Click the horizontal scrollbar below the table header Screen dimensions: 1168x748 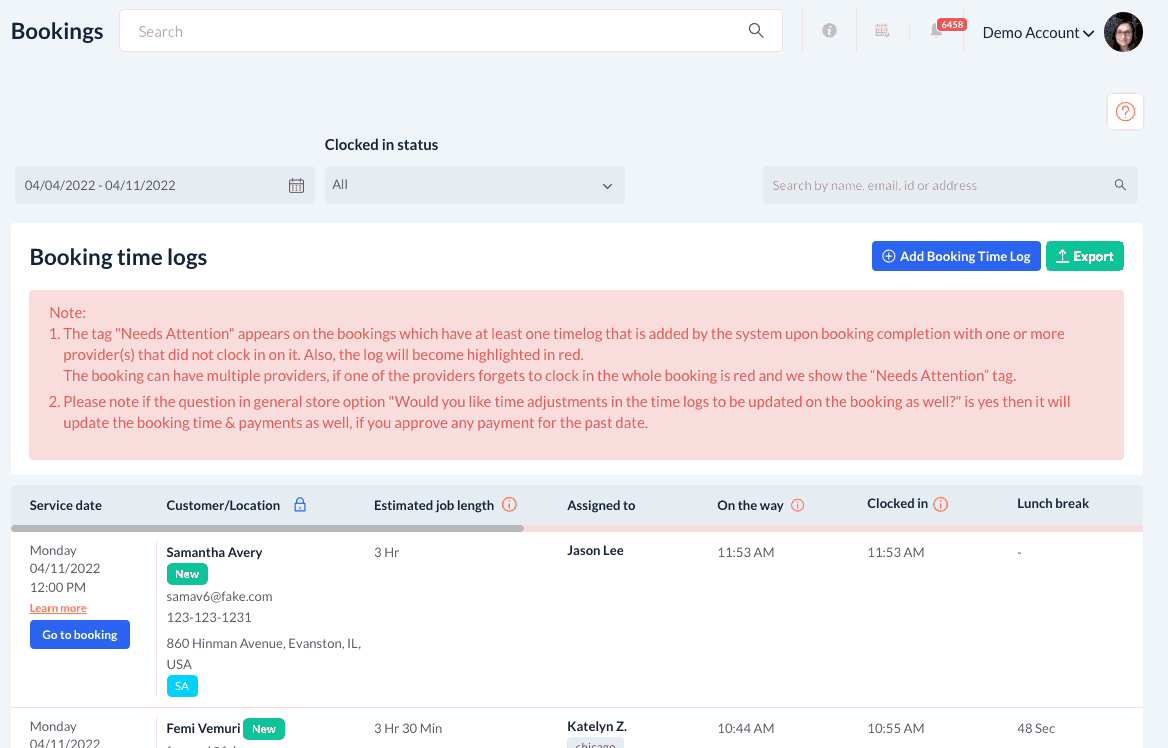pos(267,528)
